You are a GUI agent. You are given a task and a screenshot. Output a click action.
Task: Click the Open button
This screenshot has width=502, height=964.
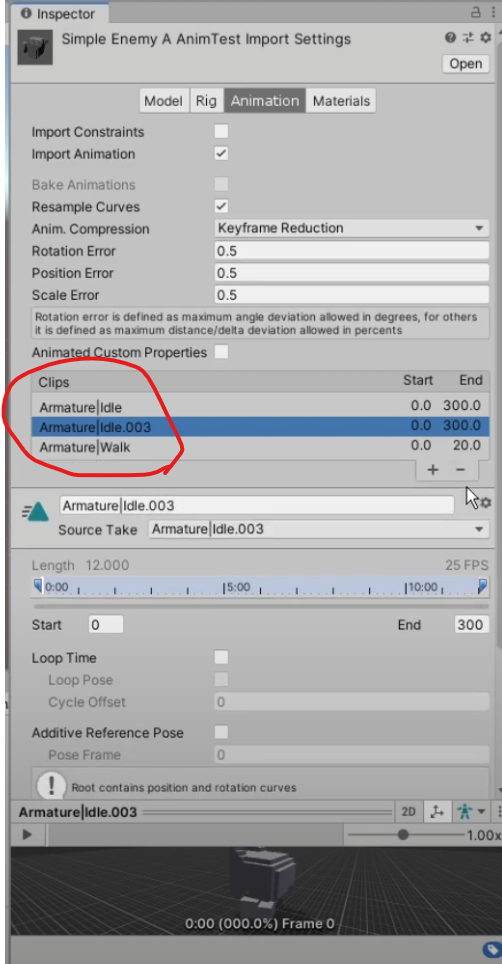(x=466, y=64)
